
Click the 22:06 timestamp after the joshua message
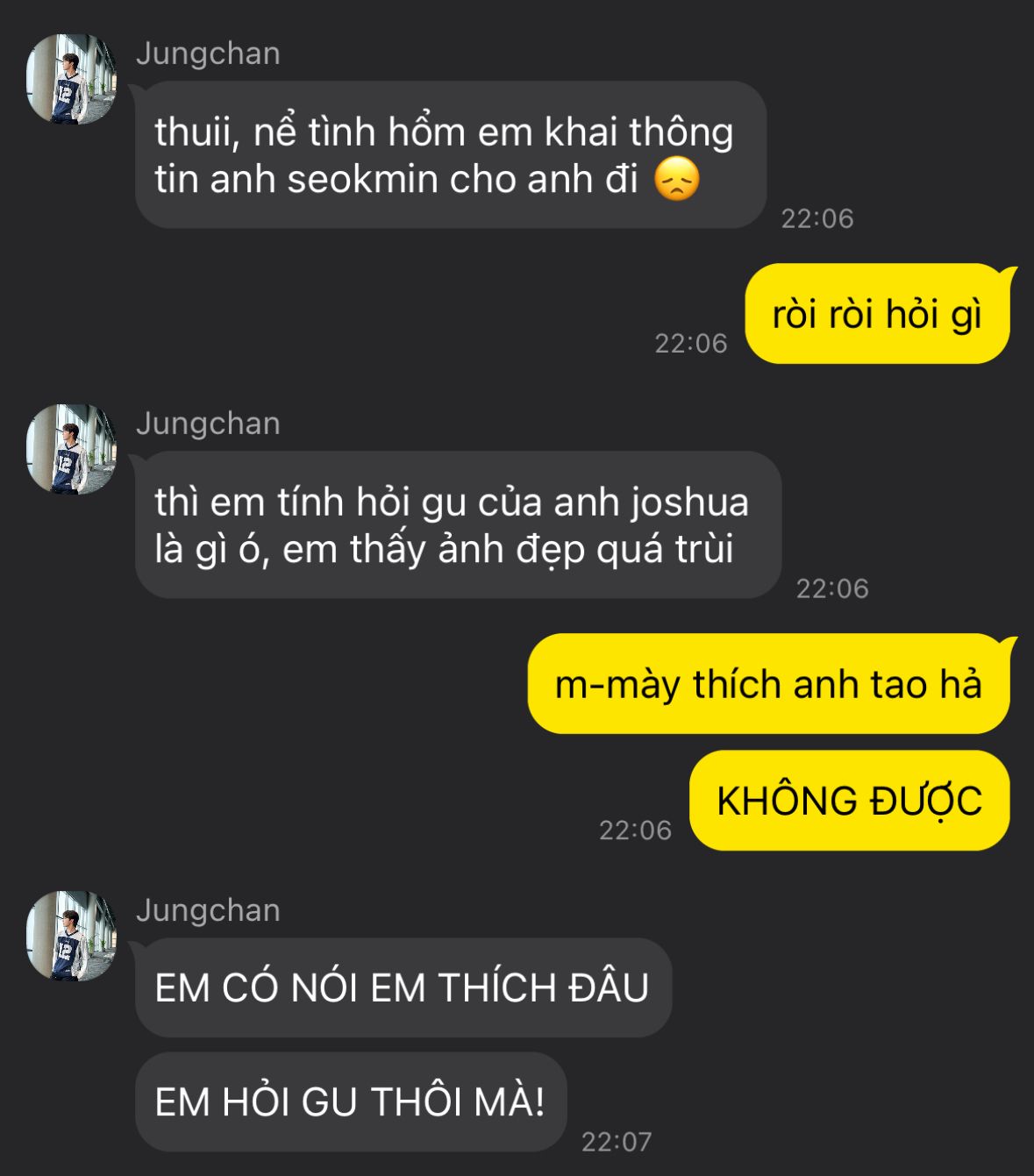coord(832,588)
